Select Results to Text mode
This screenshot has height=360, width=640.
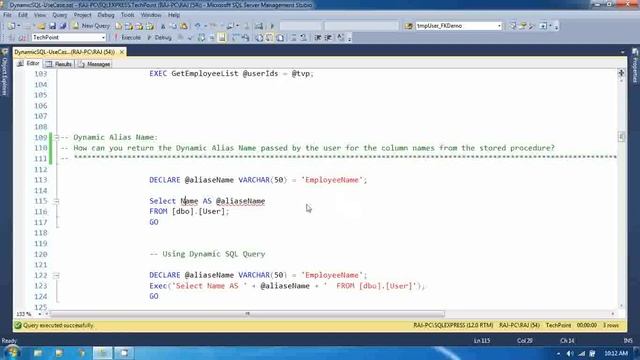click(x=259, y=38)
